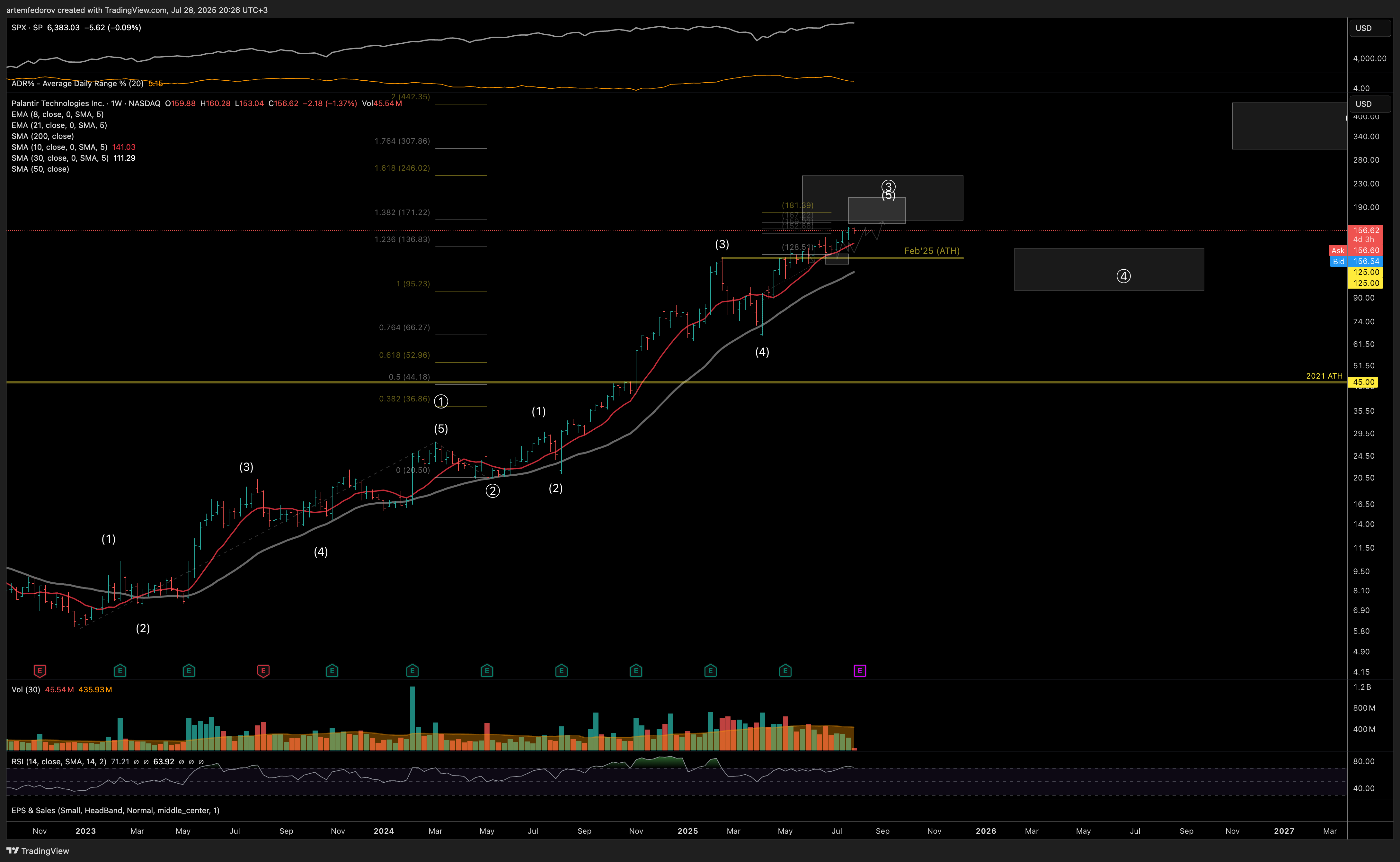Select the SMA (50, close) legend entry
This screenshot has height=862, width=1400.
pyautogui.click(x=40, y=169)
